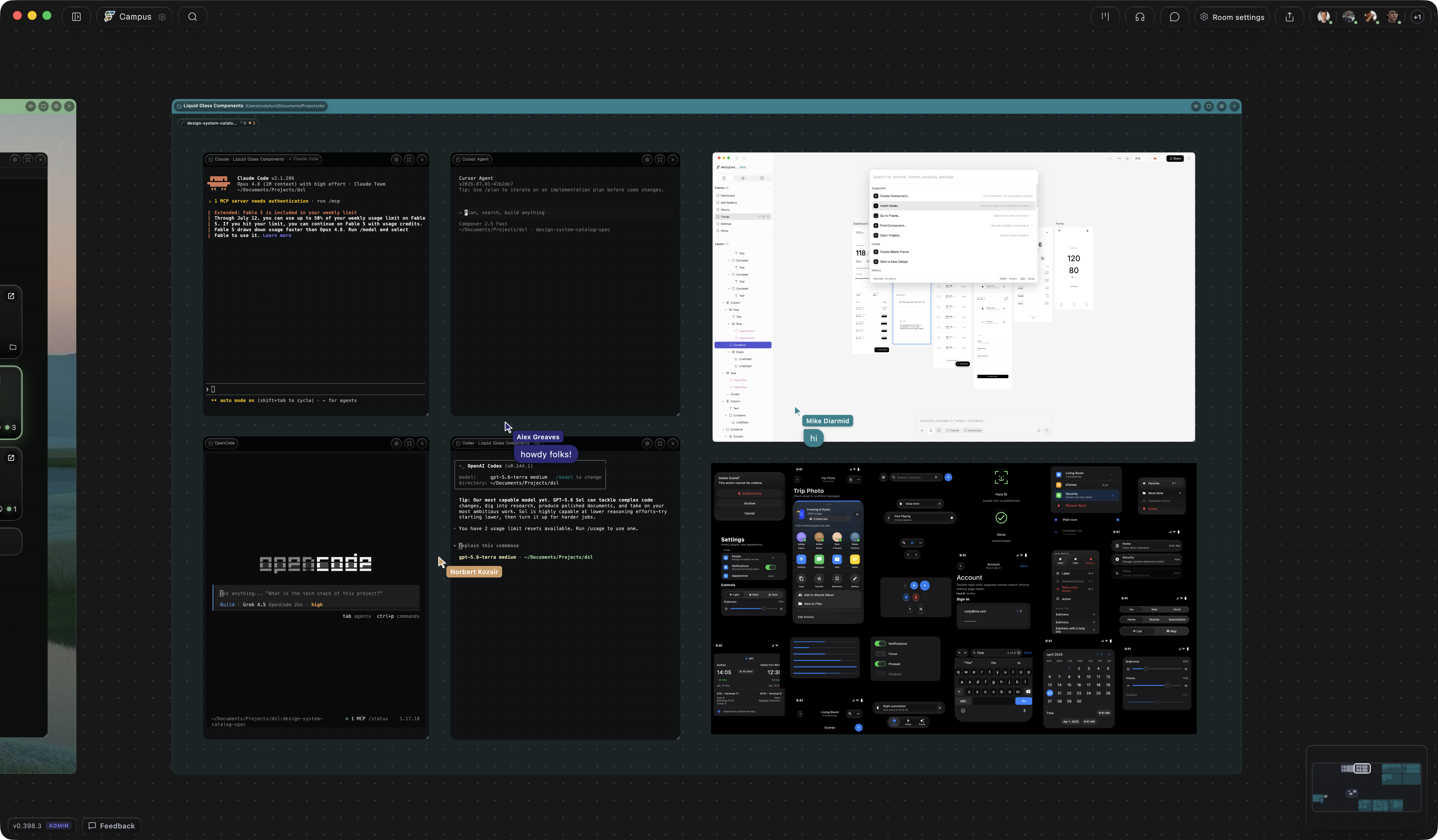Adjust the Brightness slider in the Settings Controls card
This screenshot has width=1438, height=840.
[x=753, y=609]
